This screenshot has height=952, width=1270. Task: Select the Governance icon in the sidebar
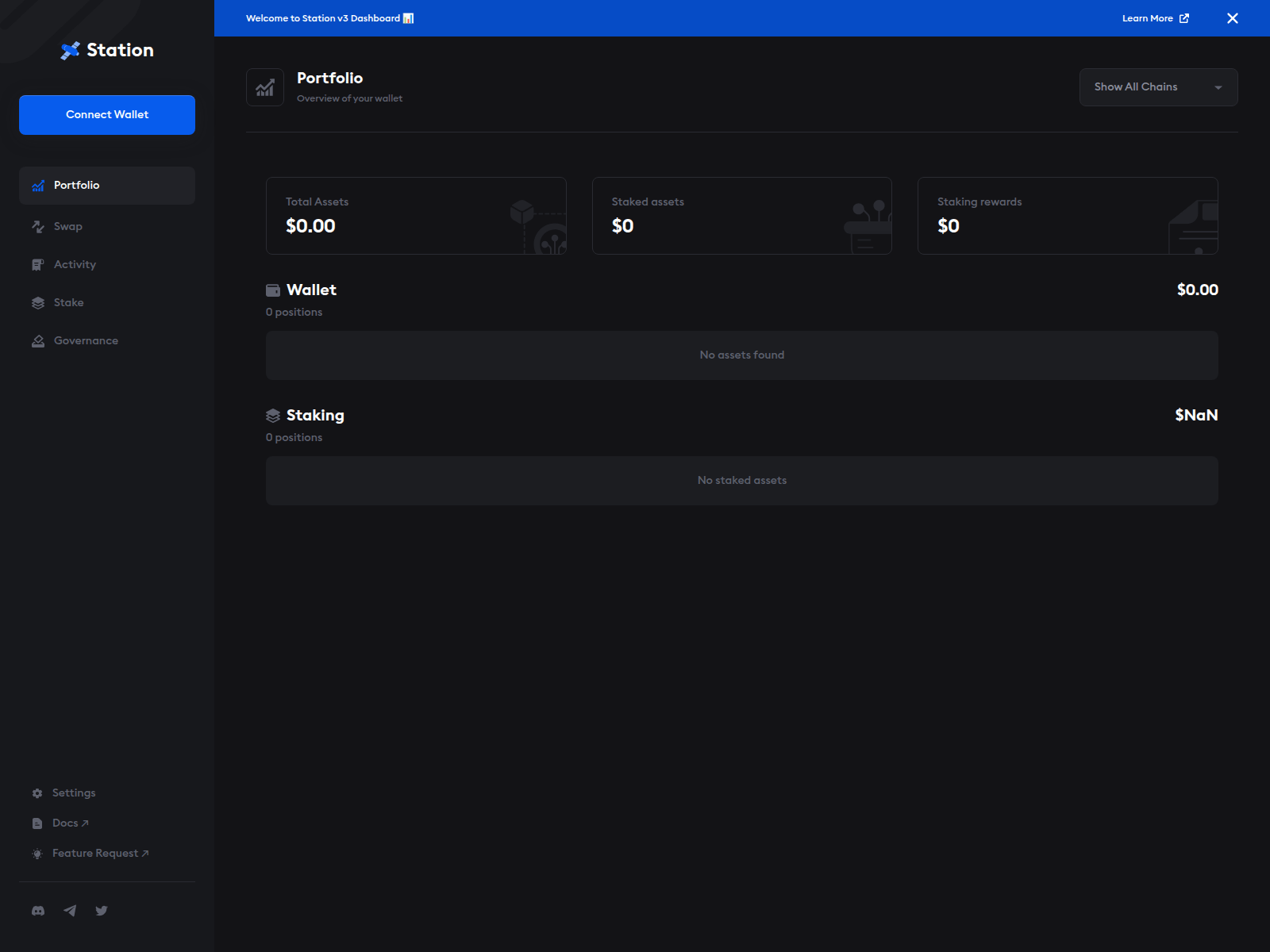point(37,340)
